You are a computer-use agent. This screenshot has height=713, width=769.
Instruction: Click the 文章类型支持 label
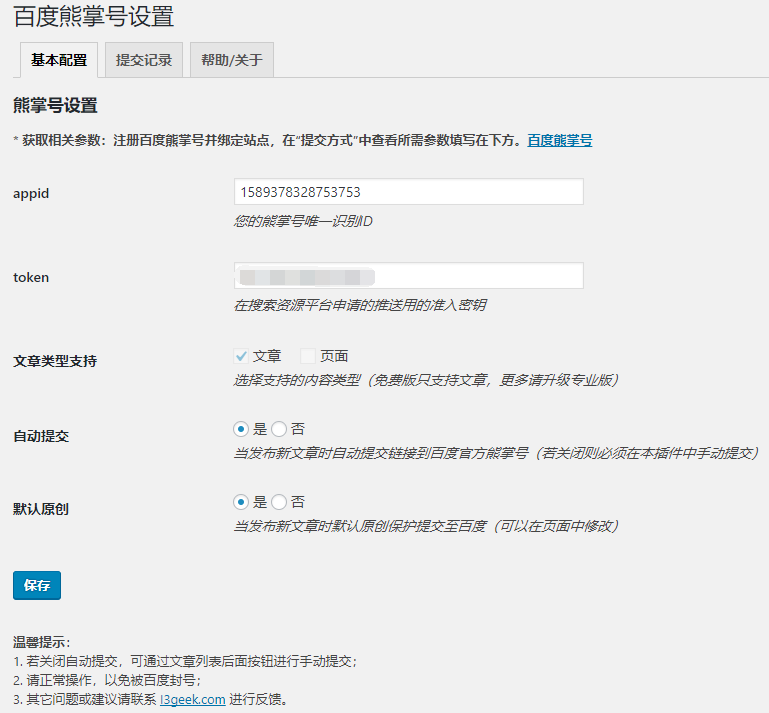[55, 361]
